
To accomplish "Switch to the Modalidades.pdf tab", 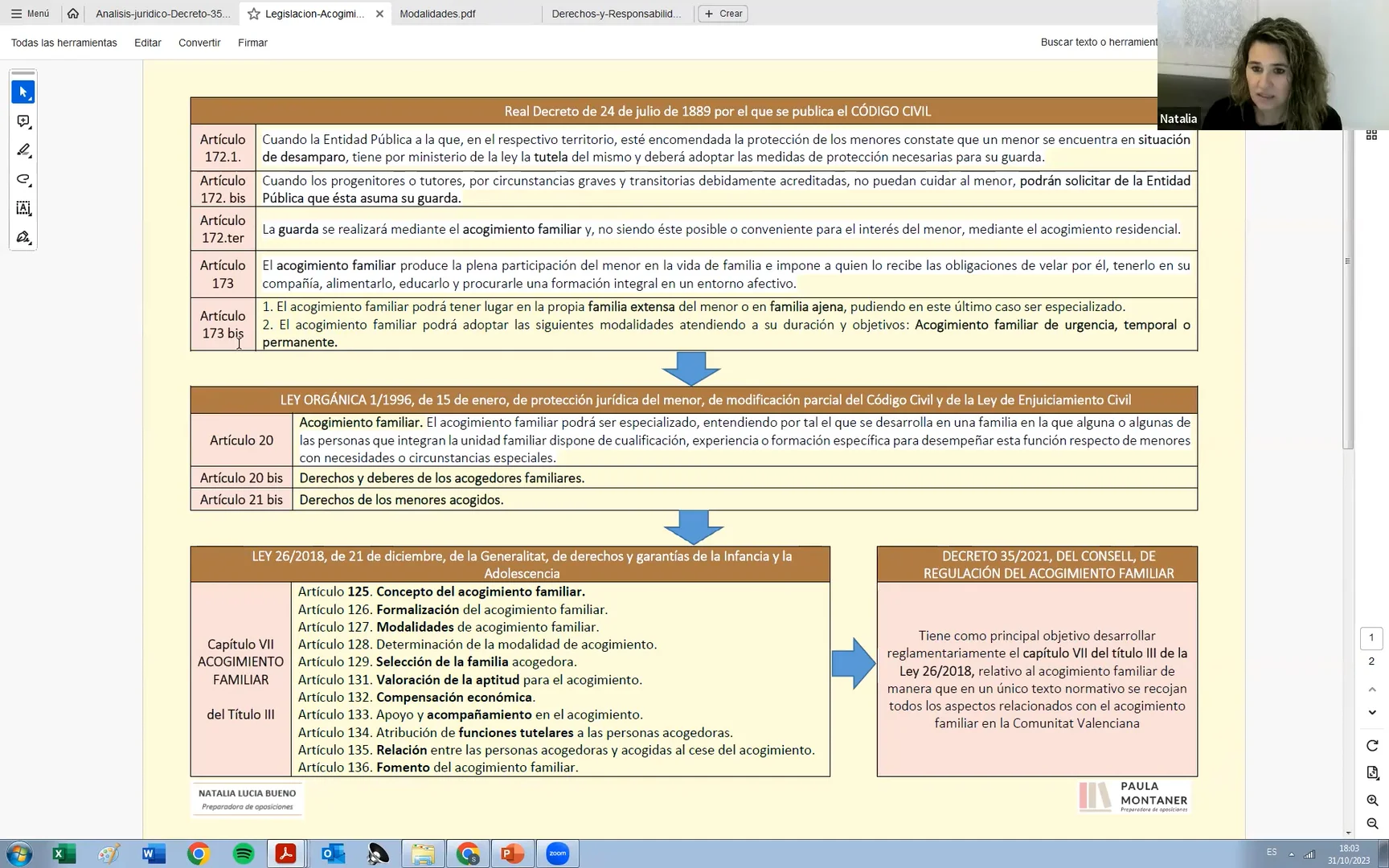I will tap(438, 14).
